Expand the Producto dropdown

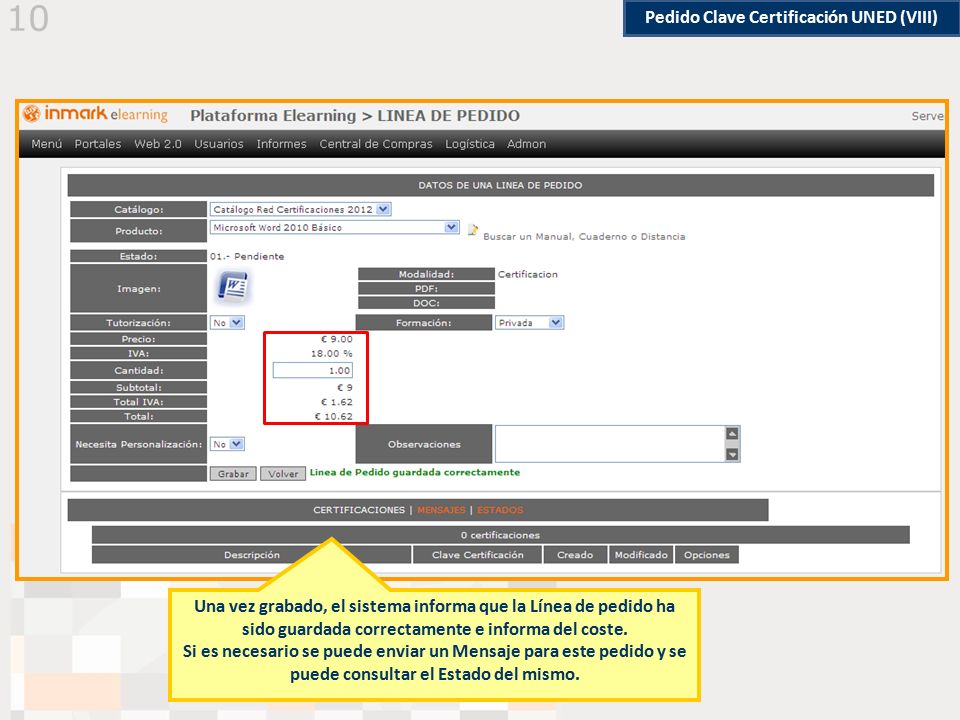tap(451, 227)
